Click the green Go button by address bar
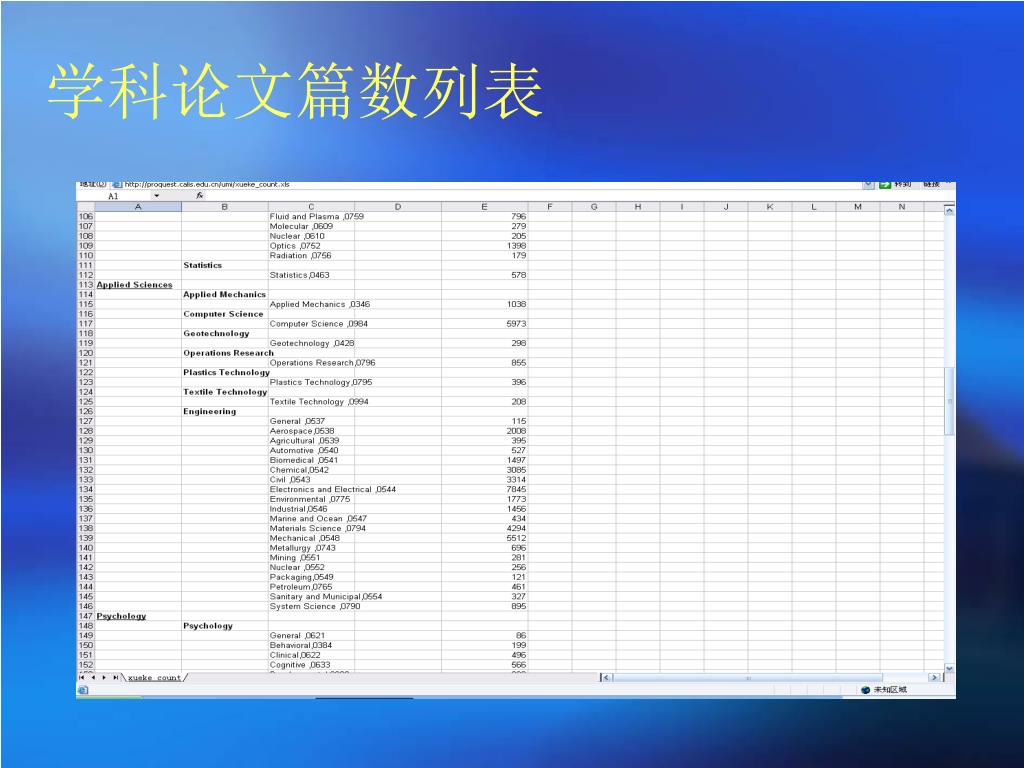Image resolution: width=1024 pixels, height=768 pixels. pyautogui.click(x=885, y=185)
